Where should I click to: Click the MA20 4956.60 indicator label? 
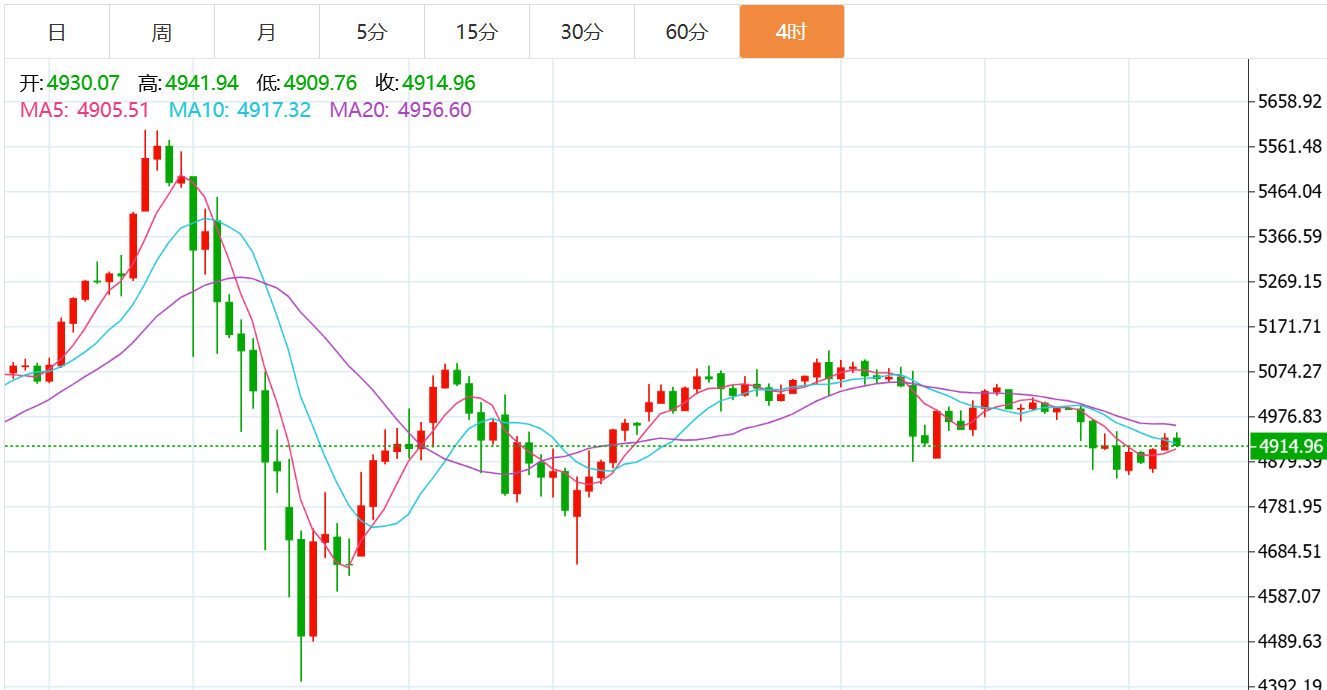[400, 110]
